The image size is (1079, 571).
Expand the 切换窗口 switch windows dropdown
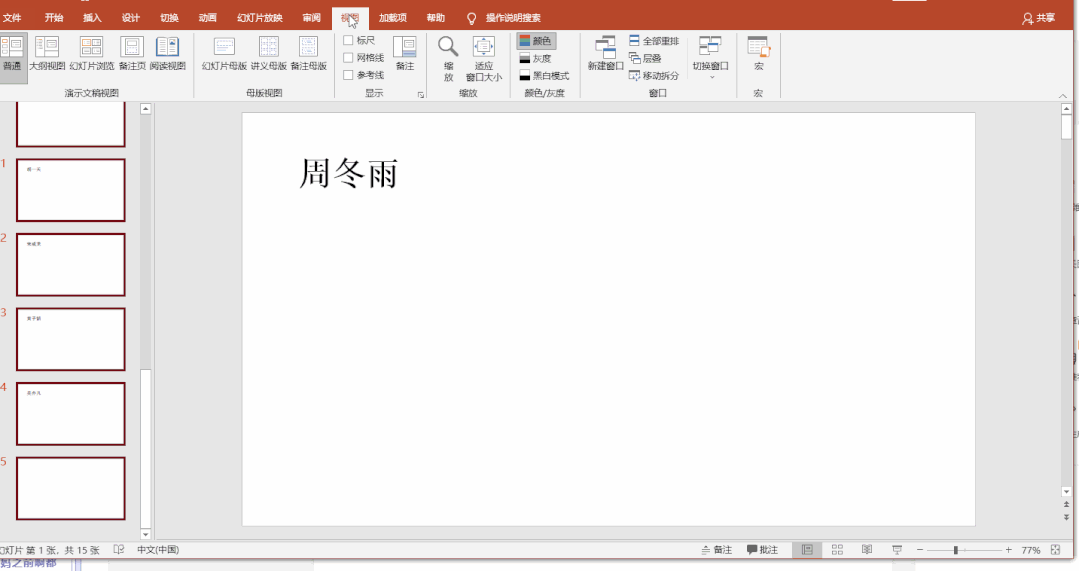click(710, 55)
